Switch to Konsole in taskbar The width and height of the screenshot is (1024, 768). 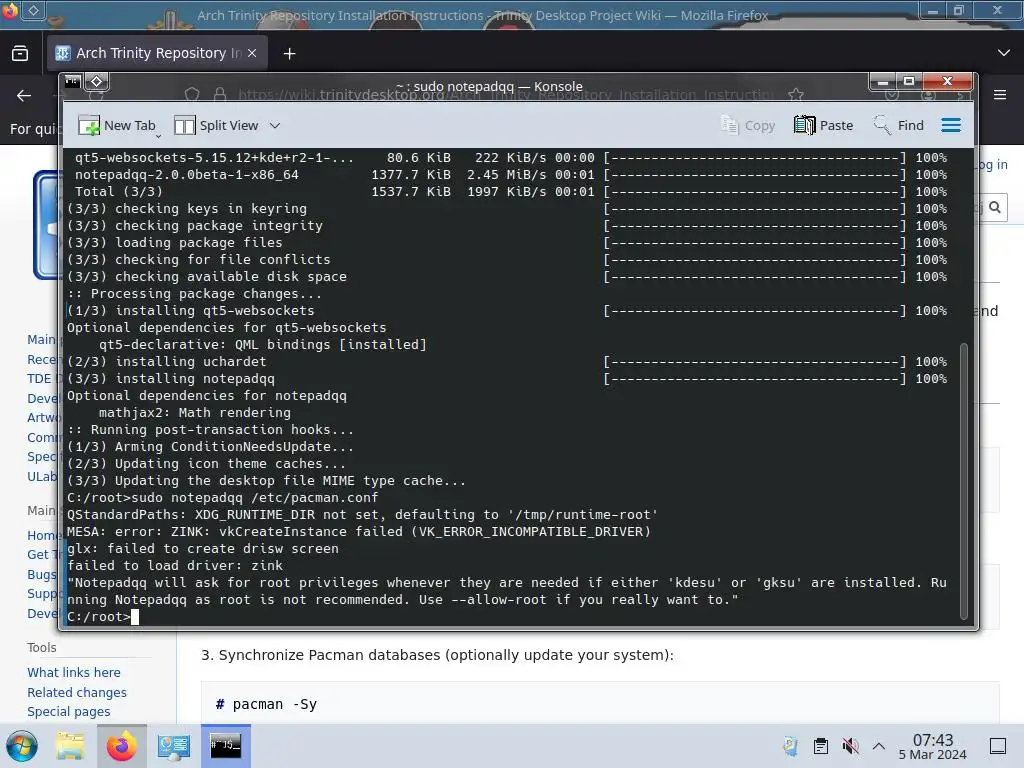(x=225, y=746)
